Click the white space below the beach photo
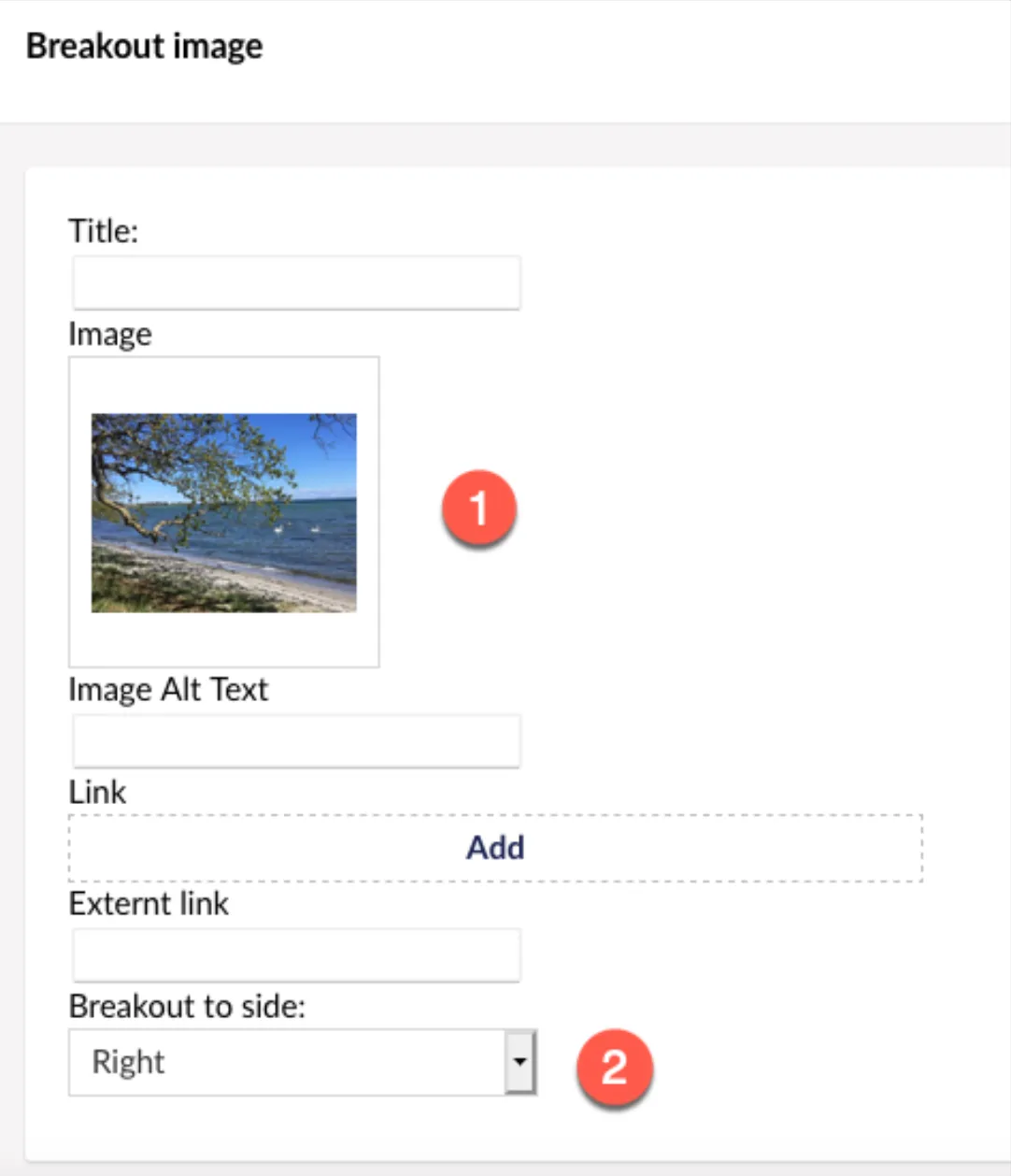This screenshot has height=1176, width=1011. point(224,639)
